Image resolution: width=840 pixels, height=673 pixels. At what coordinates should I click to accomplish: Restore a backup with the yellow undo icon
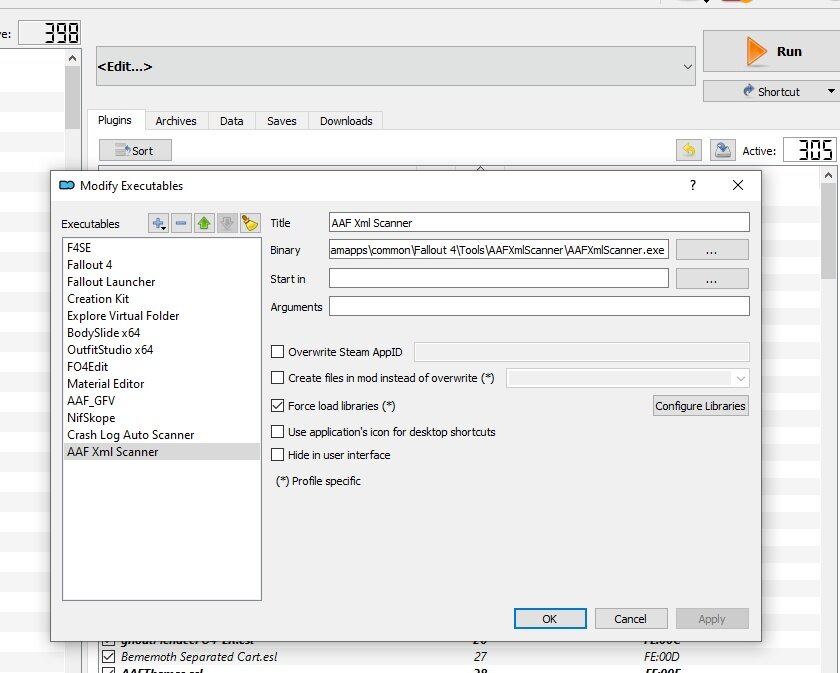pos(688,149)
